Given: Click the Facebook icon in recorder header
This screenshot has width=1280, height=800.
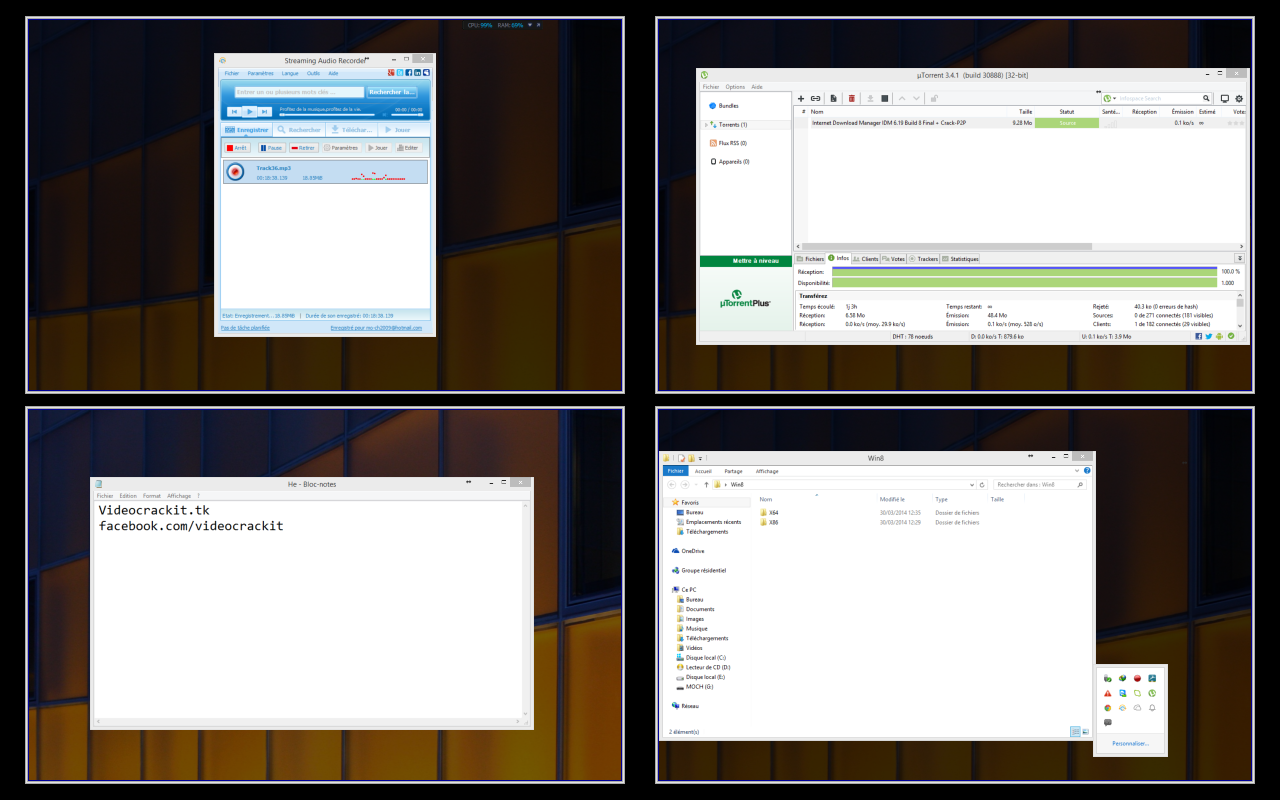Looking at the screenshot, I should point(409,73).
